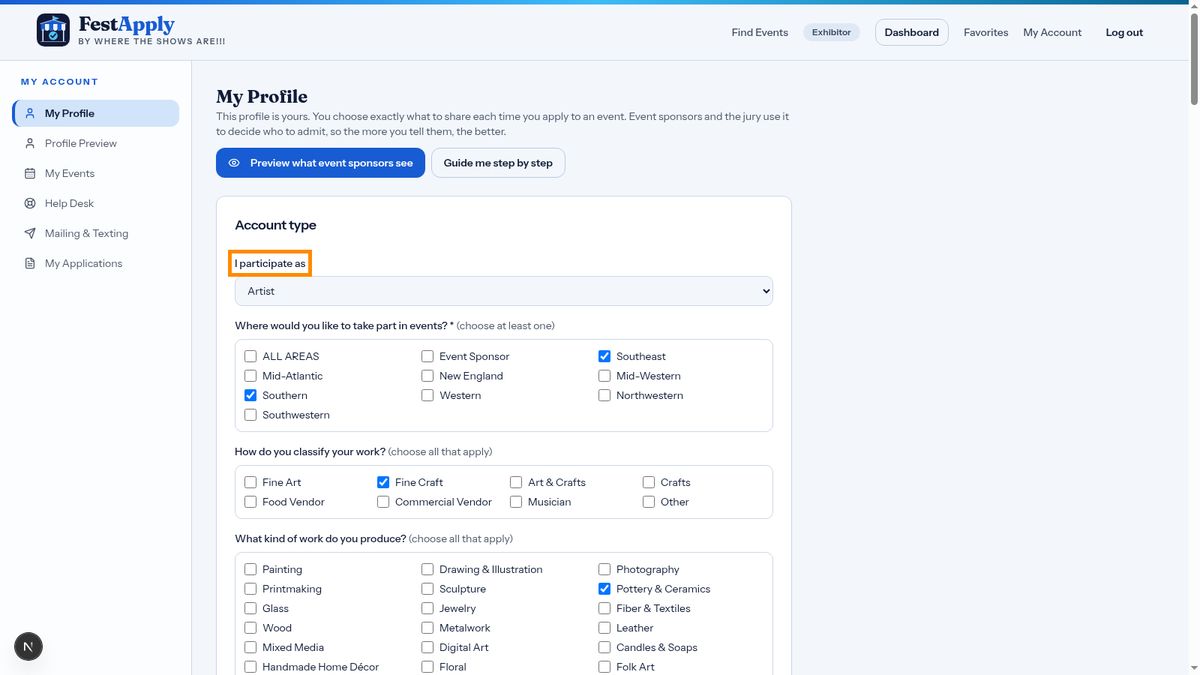1200x675 pixels.
Task: Check the ALL AREAS checkbox
Action: point(251,357)
